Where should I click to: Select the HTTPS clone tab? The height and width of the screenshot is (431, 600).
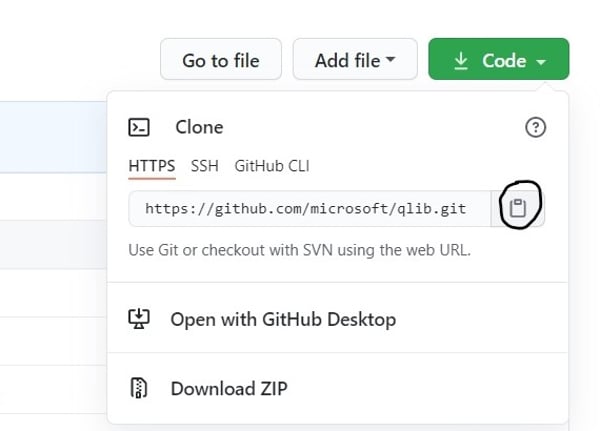click(152, 165)
